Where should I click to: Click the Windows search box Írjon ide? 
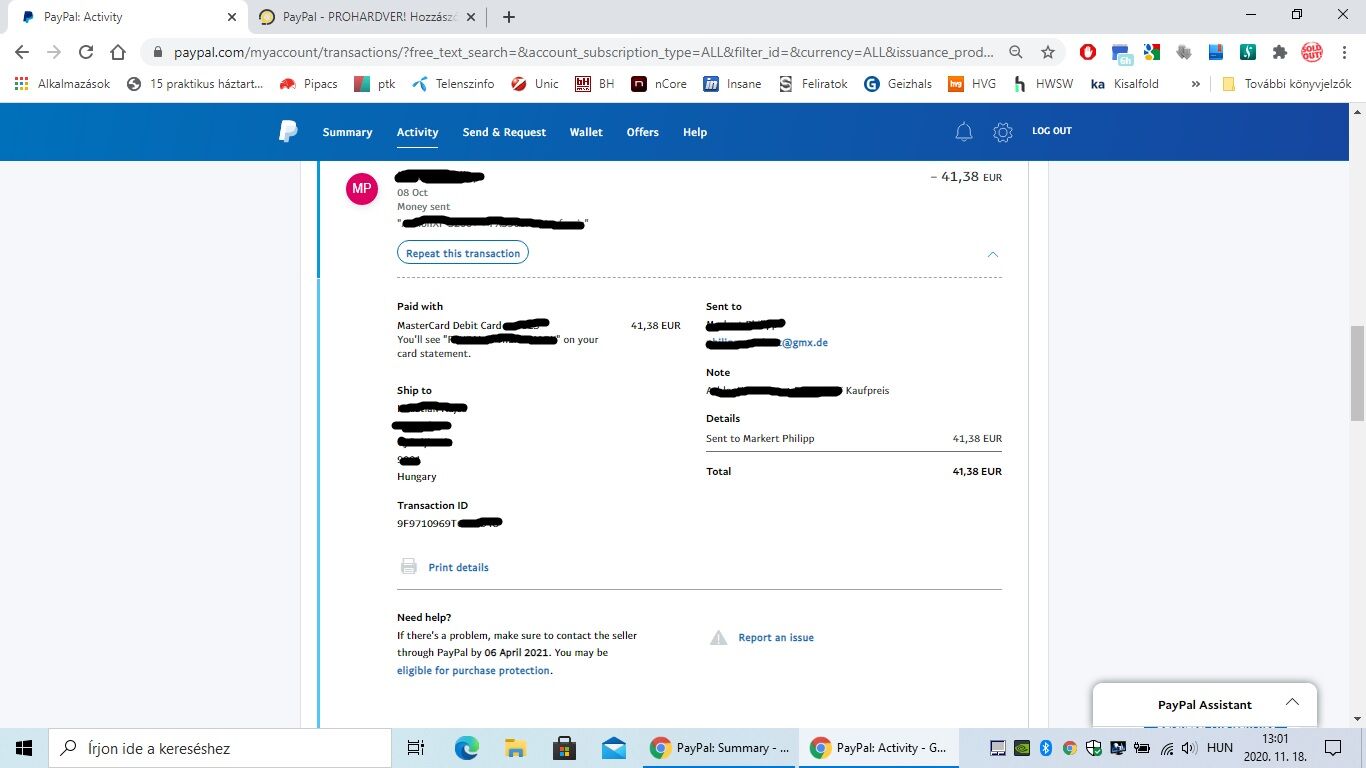[x=220, y=748]
